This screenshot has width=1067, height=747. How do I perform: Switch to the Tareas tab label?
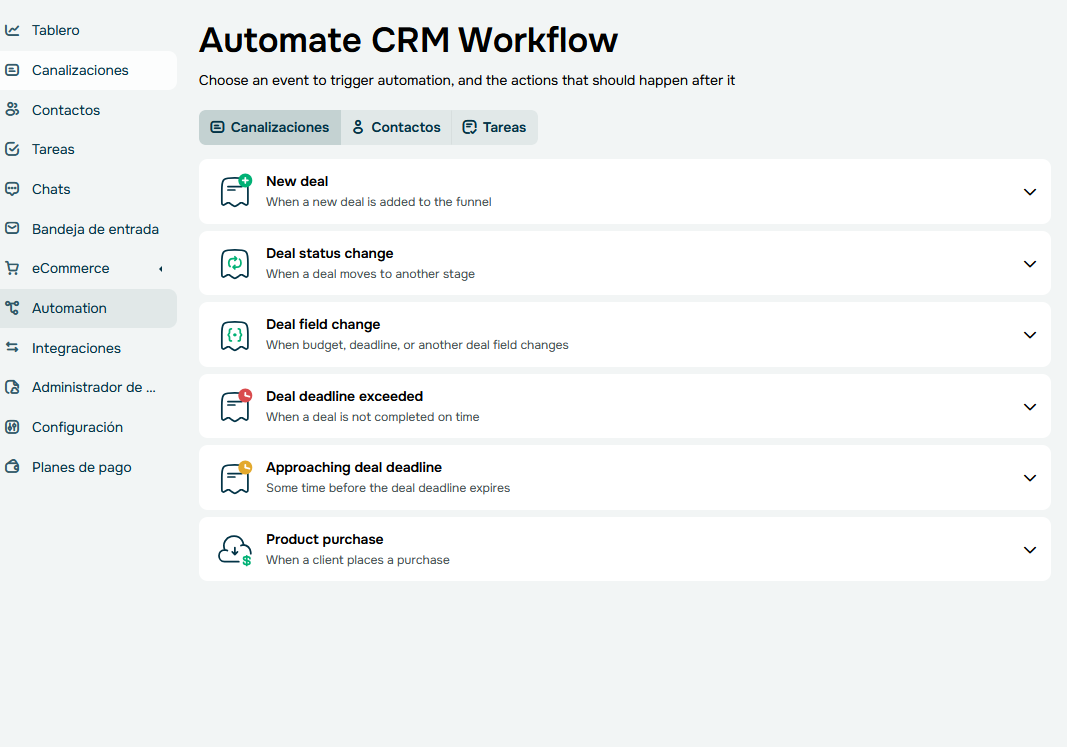pos(504,127)
